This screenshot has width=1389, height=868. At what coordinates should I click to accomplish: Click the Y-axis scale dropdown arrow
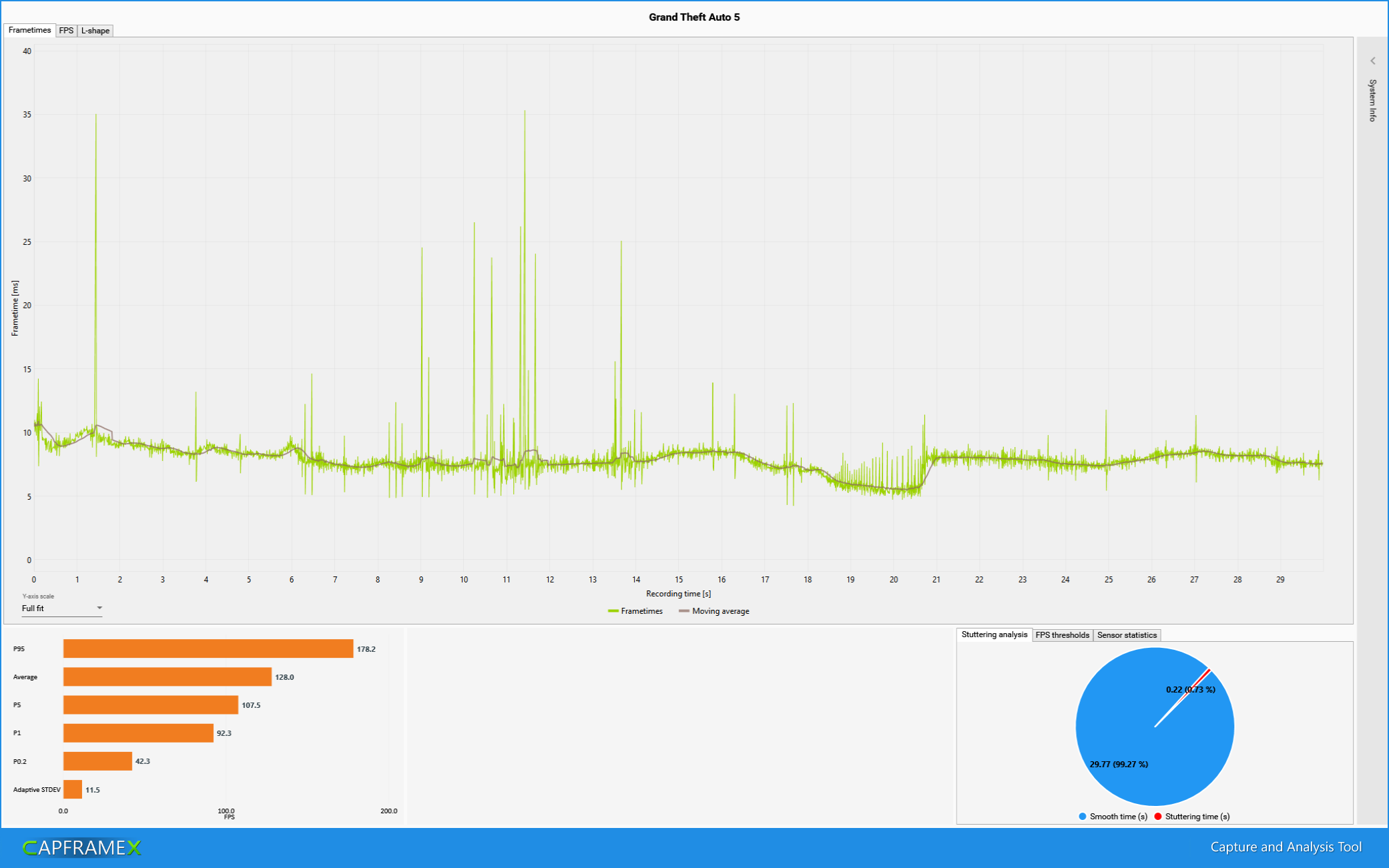coord(99,608)
